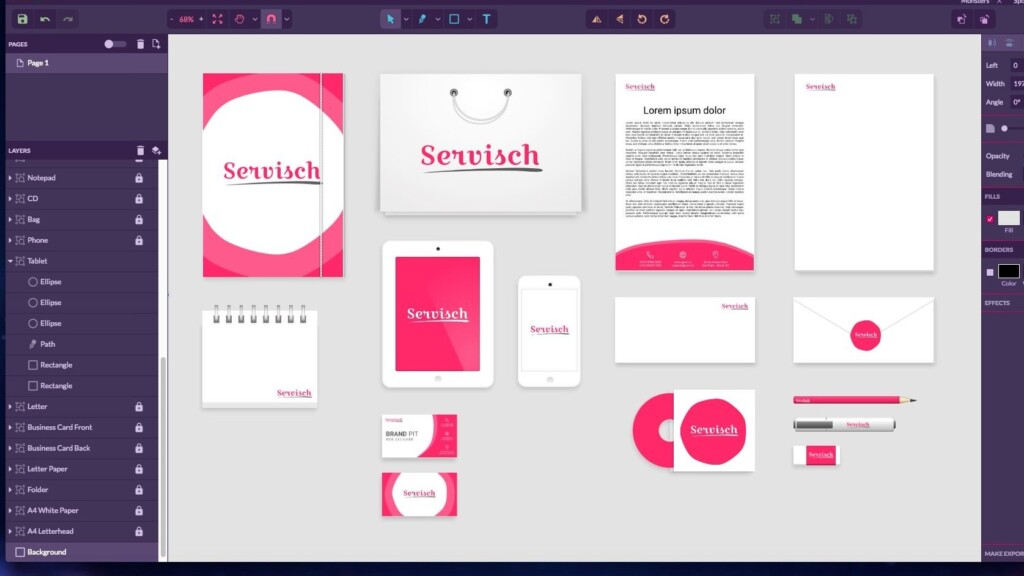Screen dimensions: 1024x576
Task: Click the green boolean merge icon
Action: (x=797, y=19)
